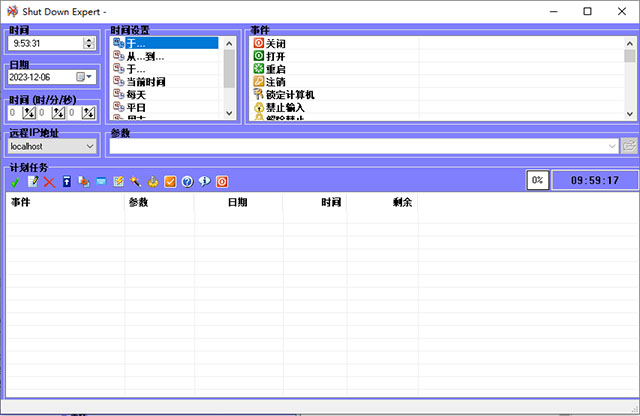Select the 打开 event
The width and height of the screenshot is (640, 416).
pos(276,56)
